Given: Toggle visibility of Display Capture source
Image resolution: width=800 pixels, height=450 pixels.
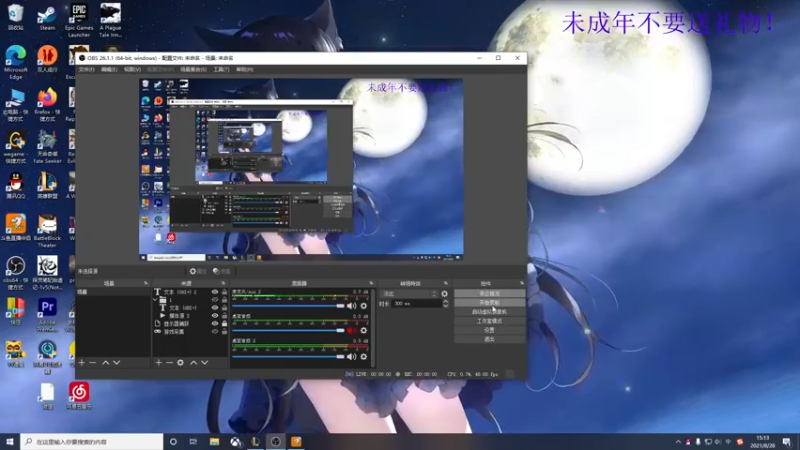Looking at the screenshot, I should coord(215,323).
